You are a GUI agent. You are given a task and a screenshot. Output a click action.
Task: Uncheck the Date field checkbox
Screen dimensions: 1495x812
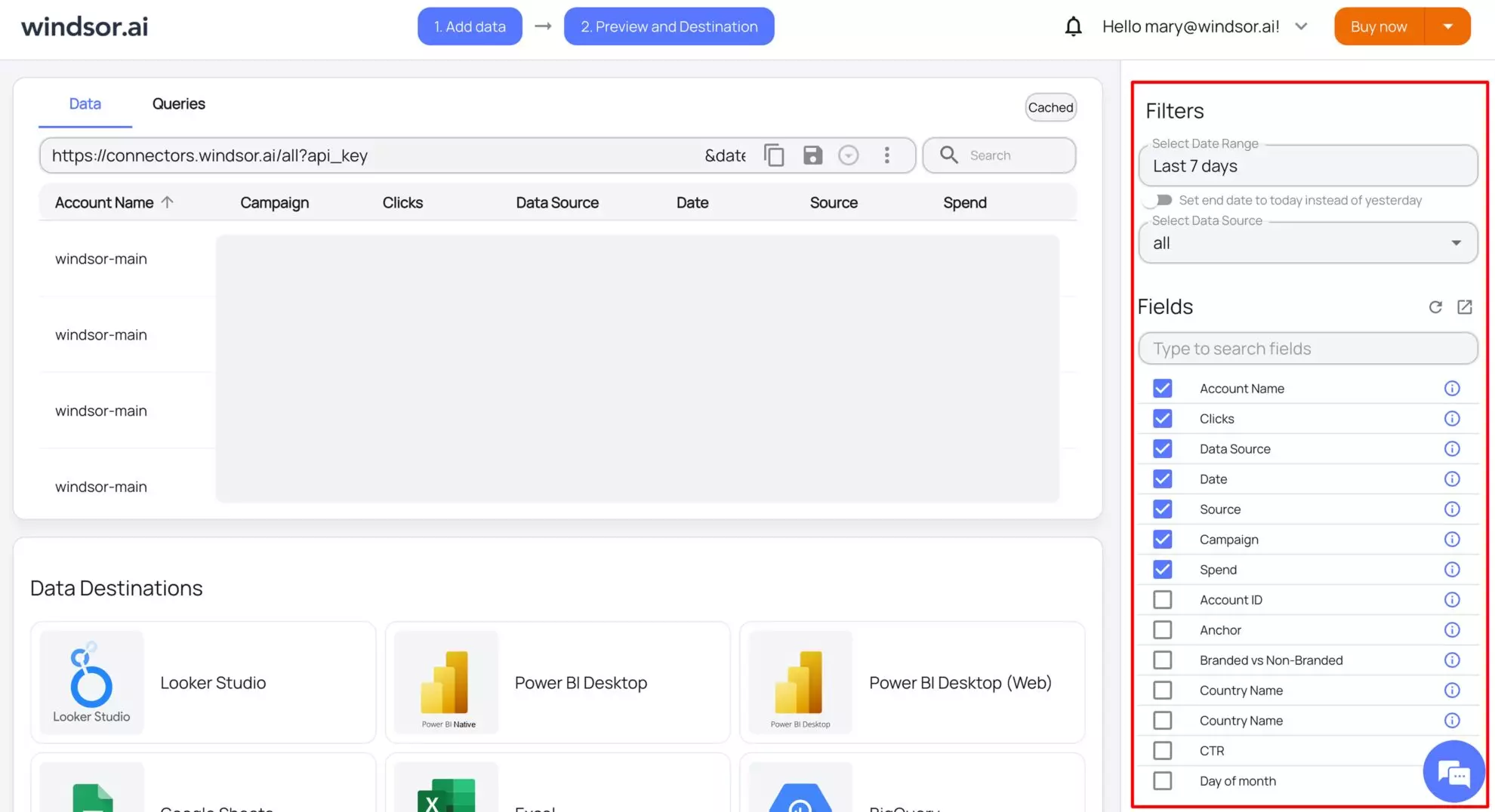[1163, 479]
